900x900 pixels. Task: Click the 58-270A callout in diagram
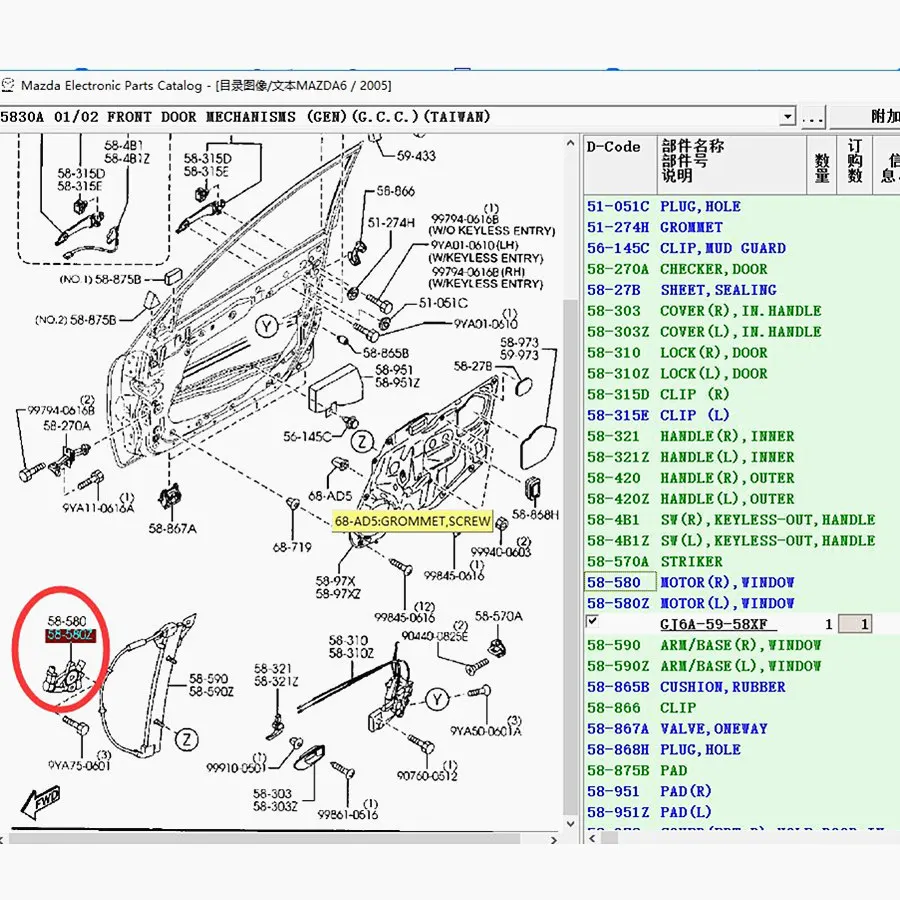[67, 425]
